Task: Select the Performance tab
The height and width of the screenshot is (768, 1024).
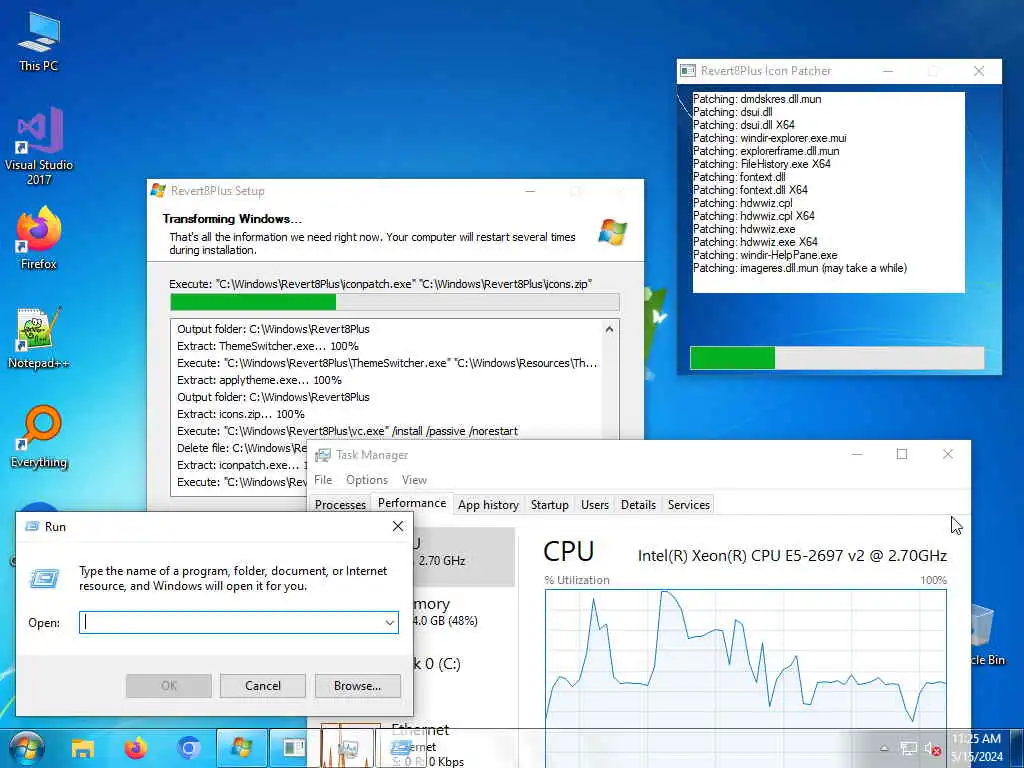Action: click(412, 503)
